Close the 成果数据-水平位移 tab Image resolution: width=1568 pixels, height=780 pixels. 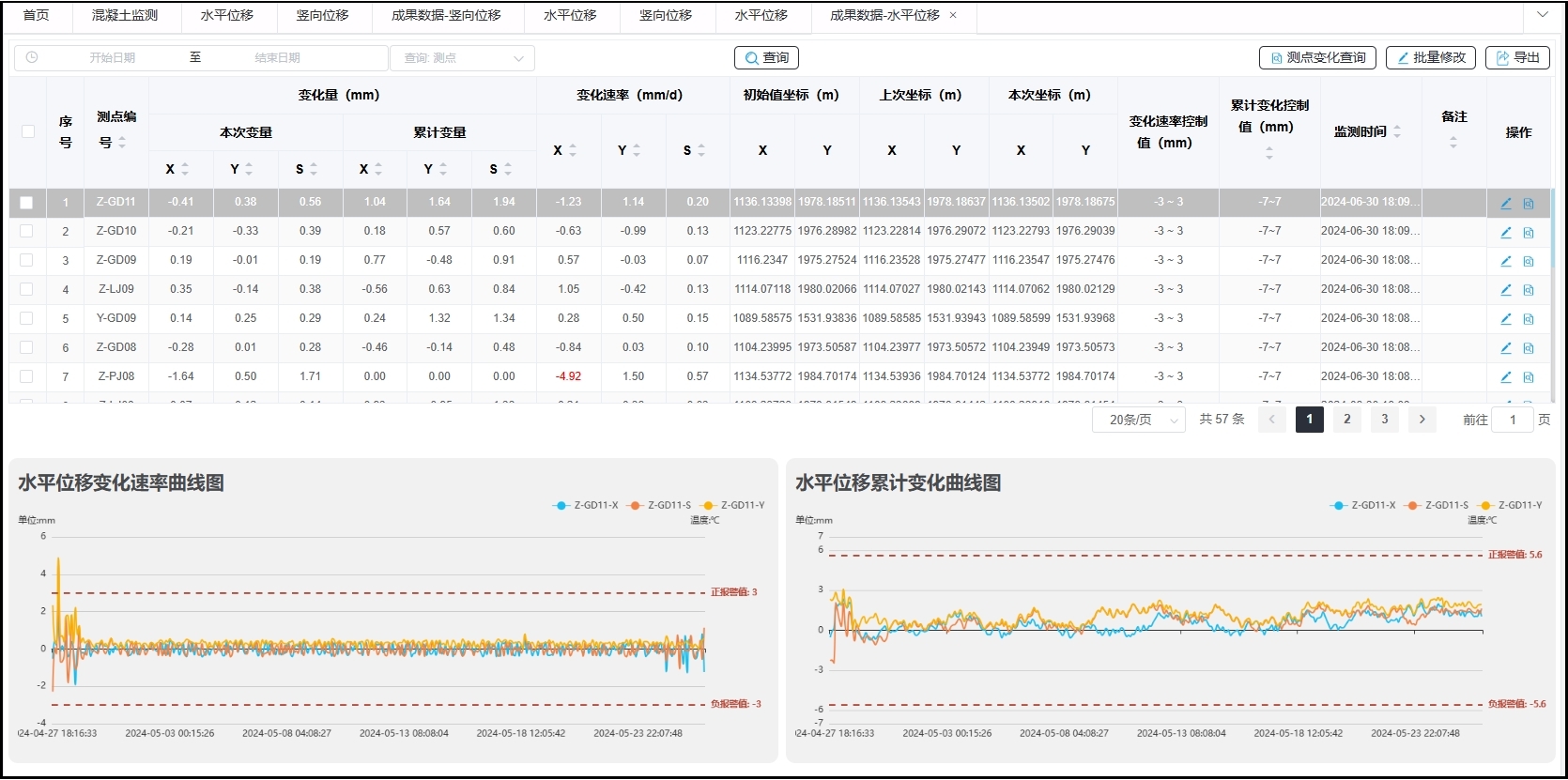[953, 15]
